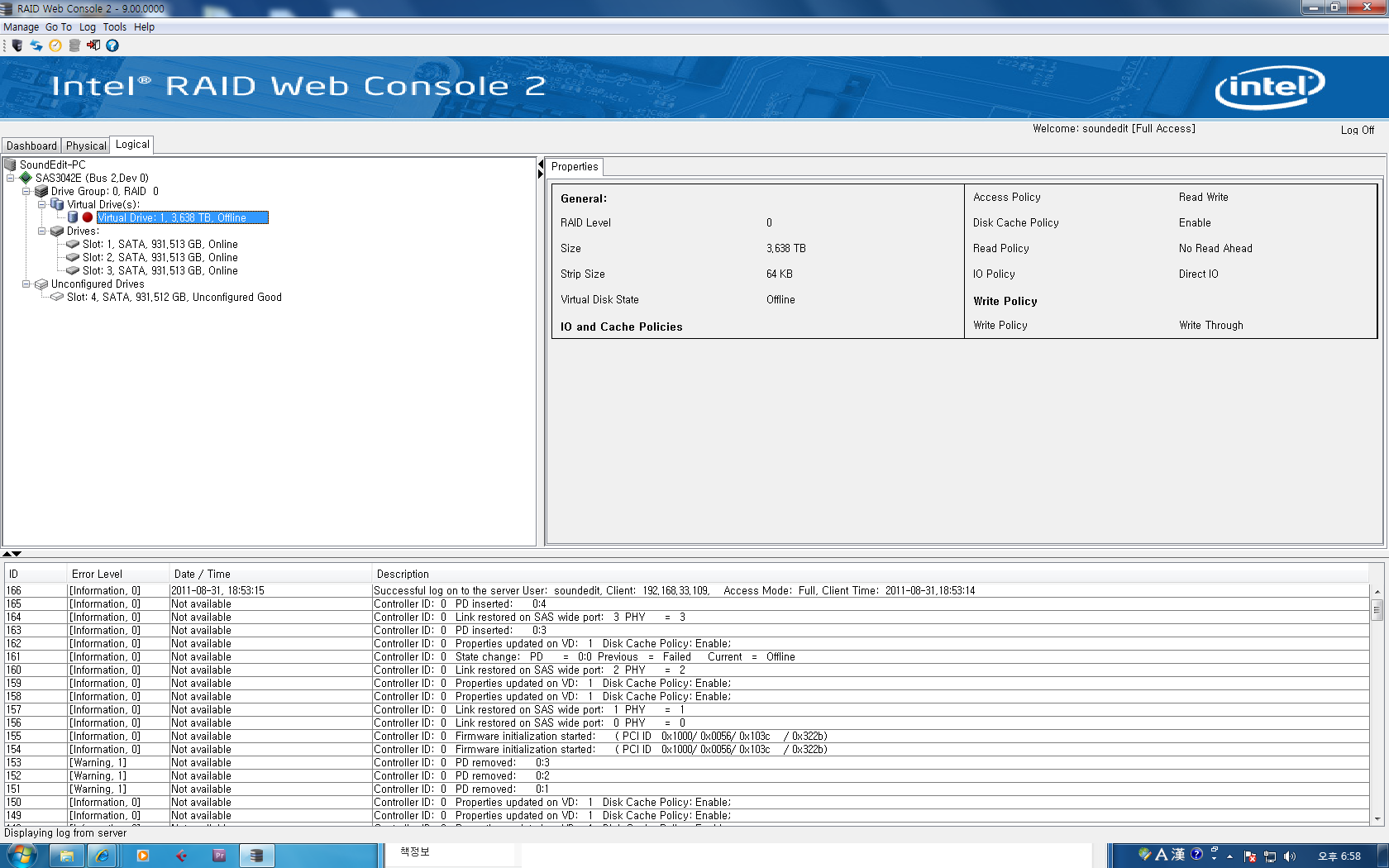Viewport: 1389px width, 868px height.
Task: Open the Log menu
Action: pos(88,27)
